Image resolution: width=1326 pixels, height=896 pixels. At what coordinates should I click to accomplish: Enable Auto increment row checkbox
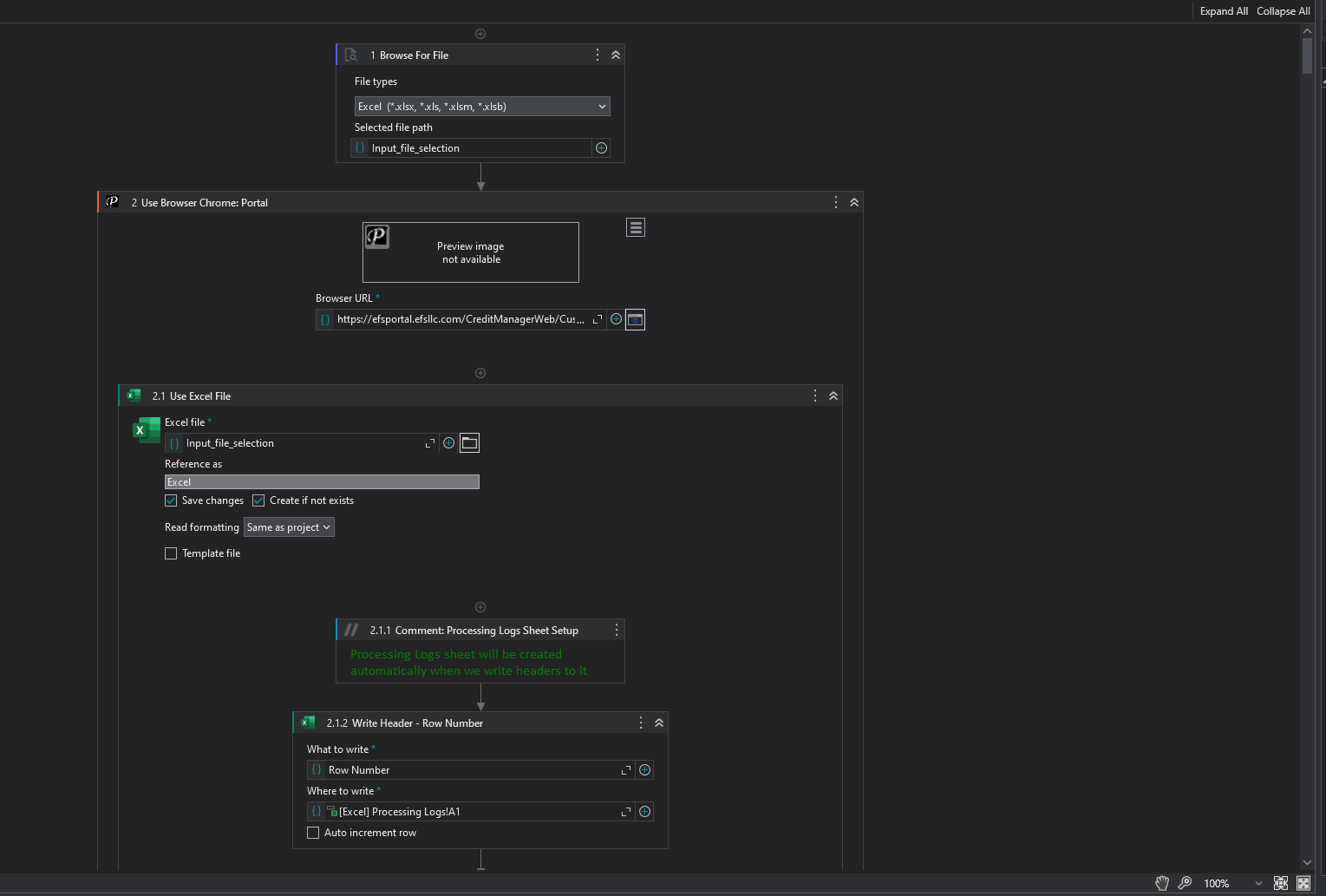[x=313, y=833]
